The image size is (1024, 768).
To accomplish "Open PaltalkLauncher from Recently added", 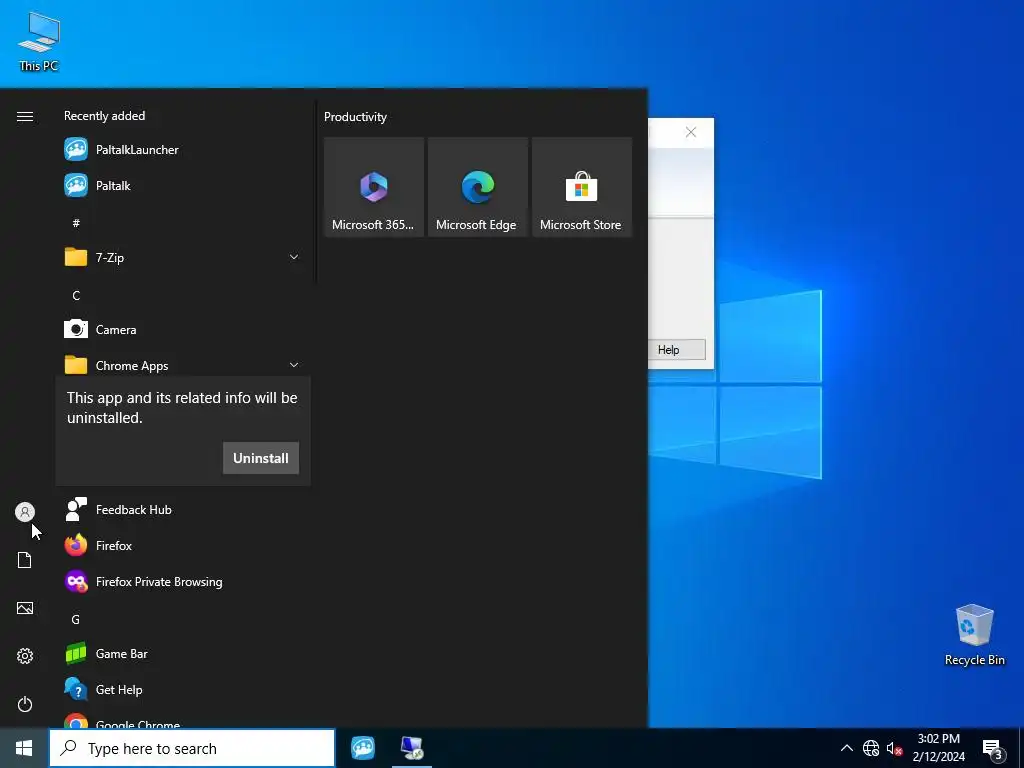I will pos(183,150).
